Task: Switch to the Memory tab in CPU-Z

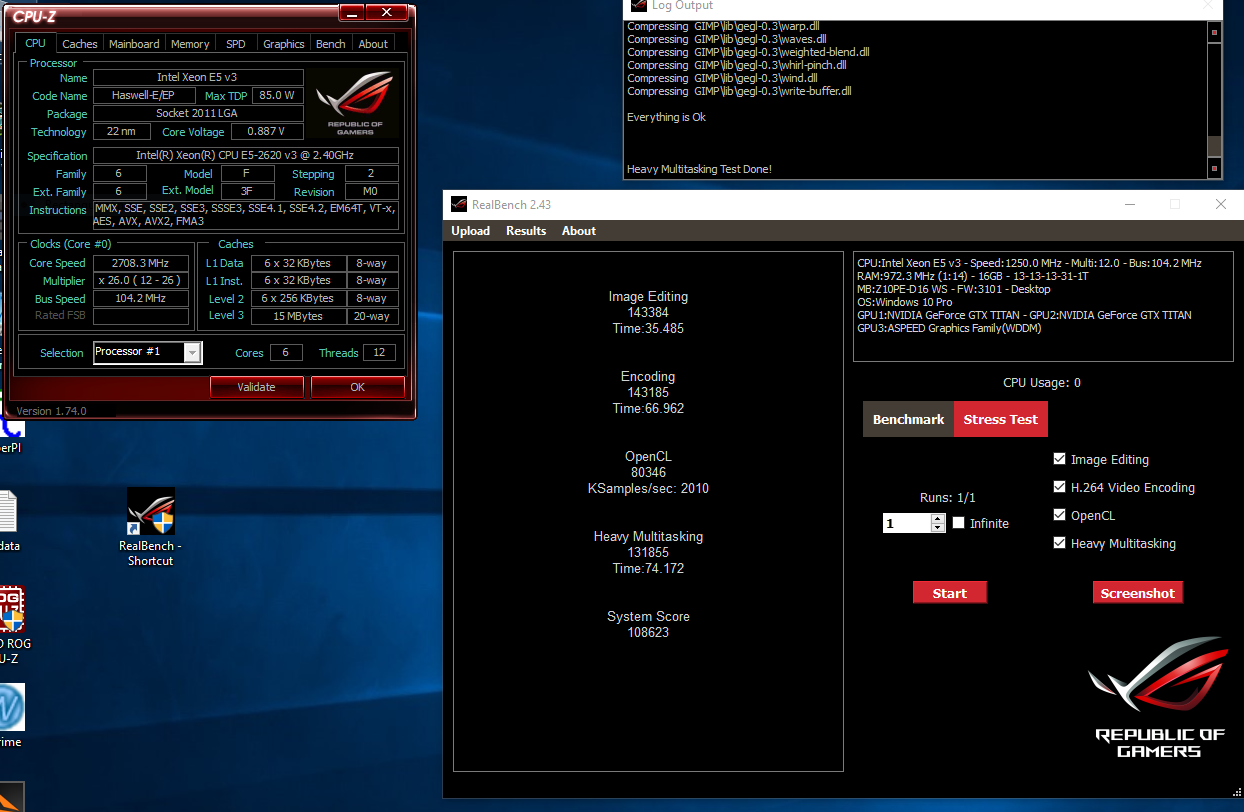Action: pos(190,44)
